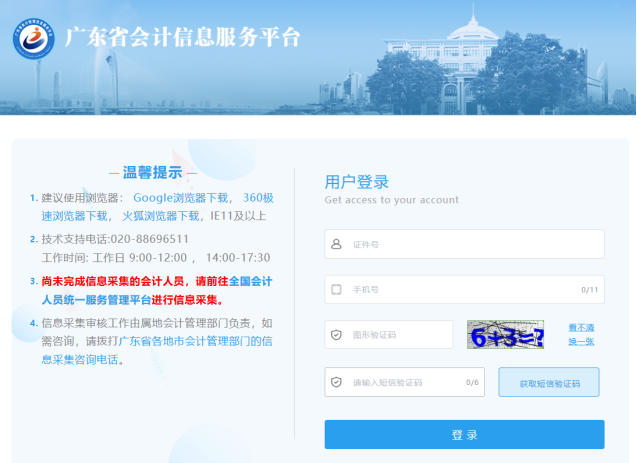Focus the 图形验证码 input field

tap(389, 335)
